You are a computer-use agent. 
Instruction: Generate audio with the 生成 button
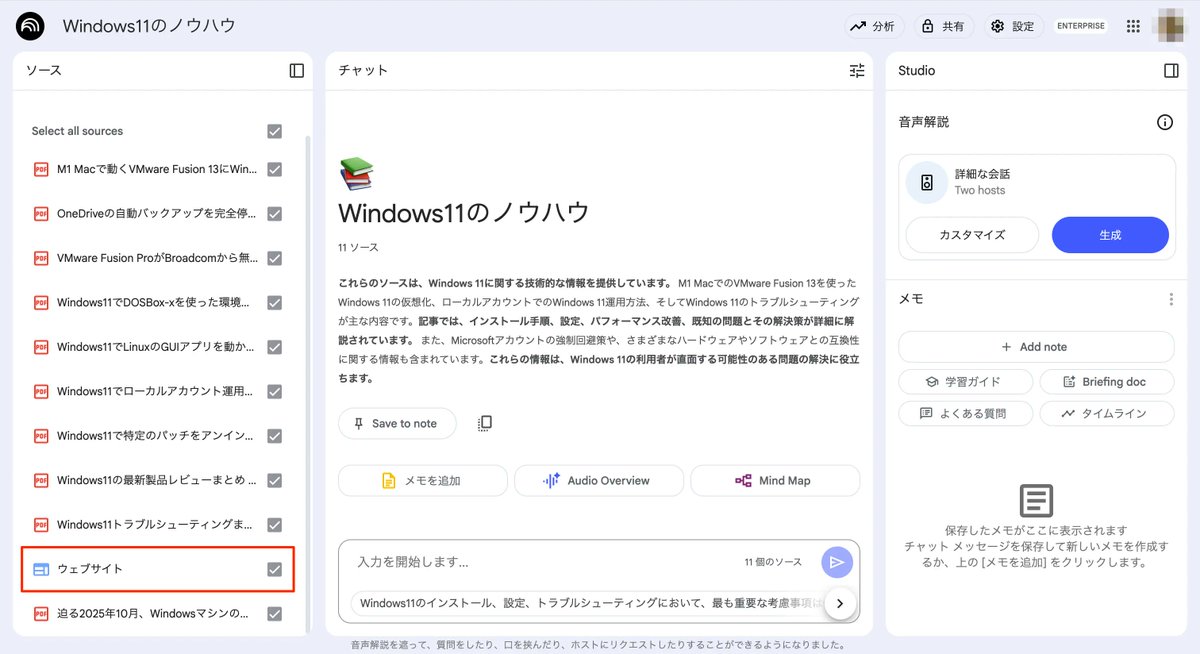(x=1110, y=235)
